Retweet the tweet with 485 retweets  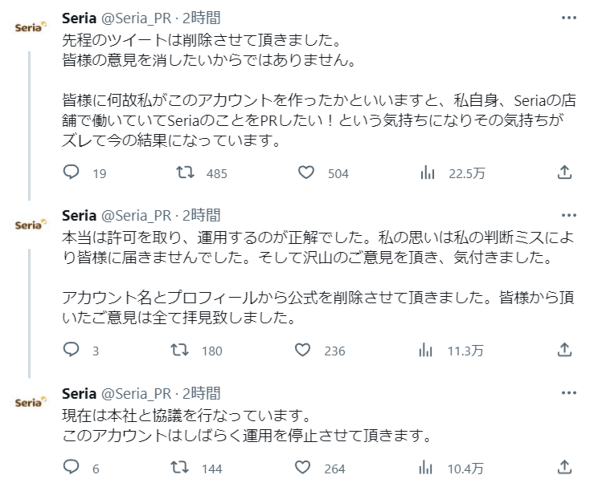(186, 173)
